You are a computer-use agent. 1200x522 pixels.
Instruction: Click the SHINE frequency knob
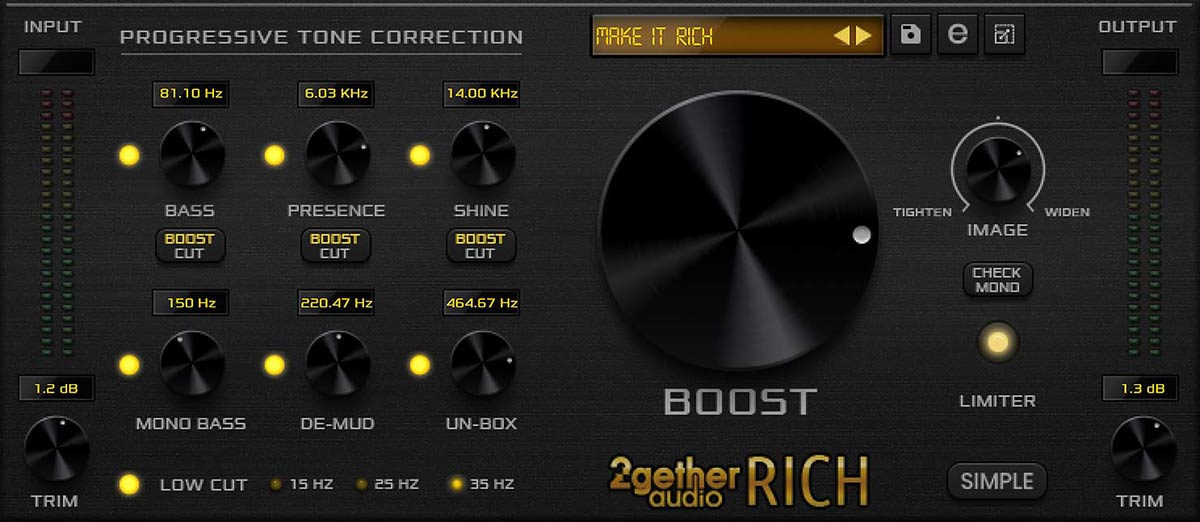[483, 154]
